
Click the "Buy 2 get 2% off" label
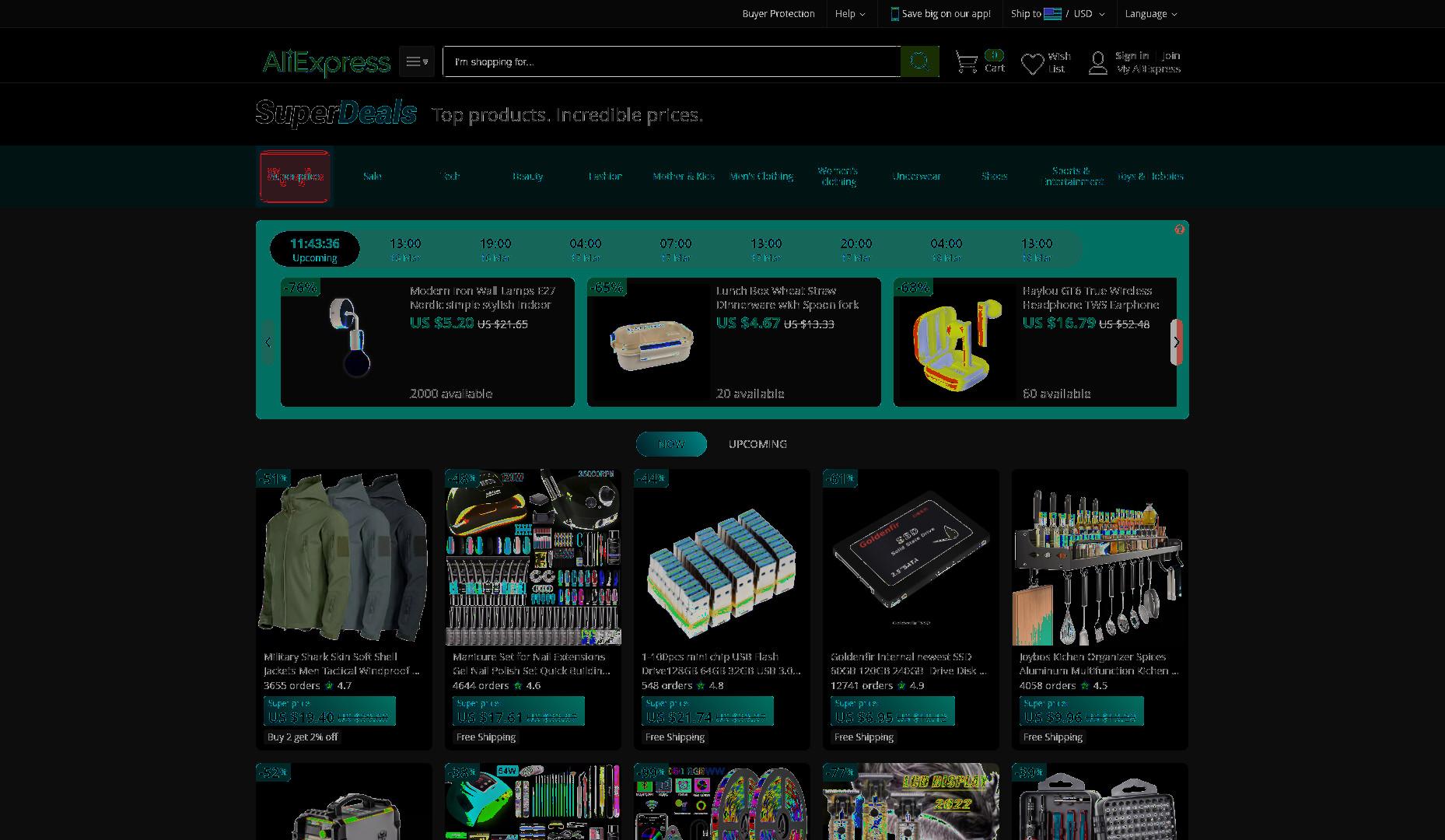click(x=303, y=737)
